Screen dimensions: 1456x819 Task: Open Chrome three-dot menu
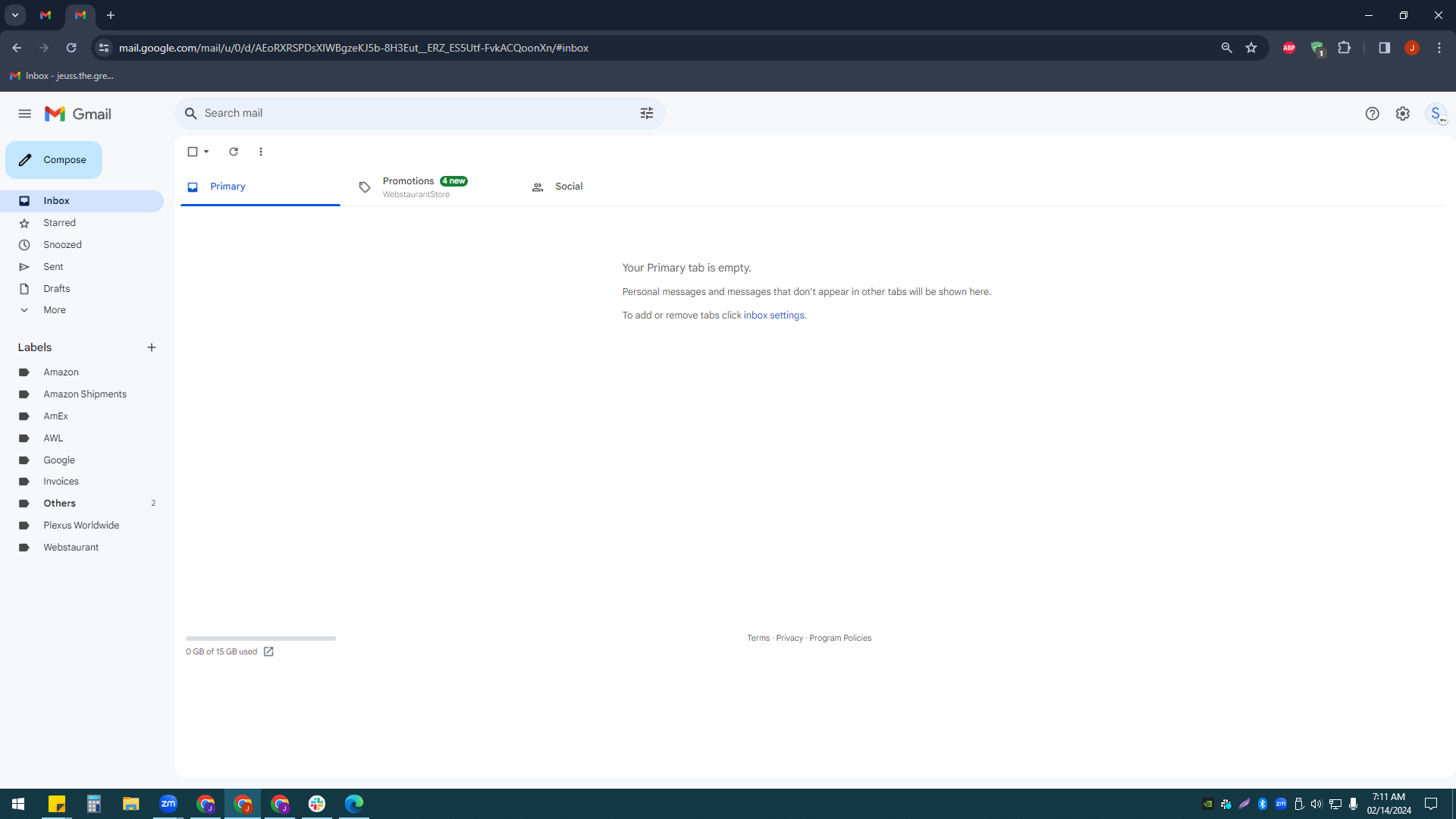(1439, 48)
